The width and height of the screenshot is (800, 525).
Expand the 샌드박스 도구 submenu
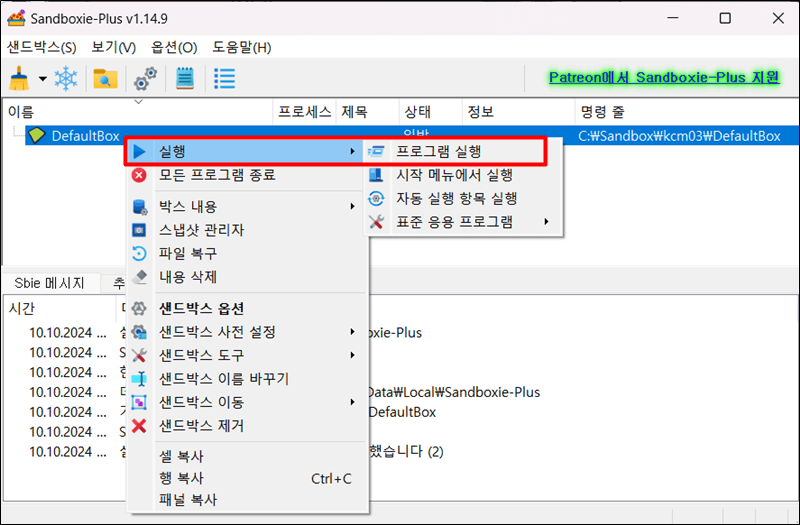(246, 355)
